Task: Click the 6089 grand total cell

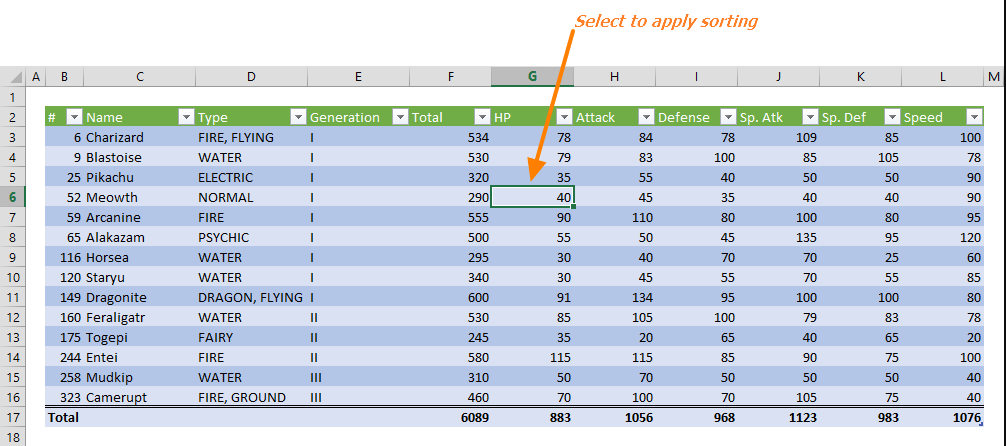Action: pos(450,417)
